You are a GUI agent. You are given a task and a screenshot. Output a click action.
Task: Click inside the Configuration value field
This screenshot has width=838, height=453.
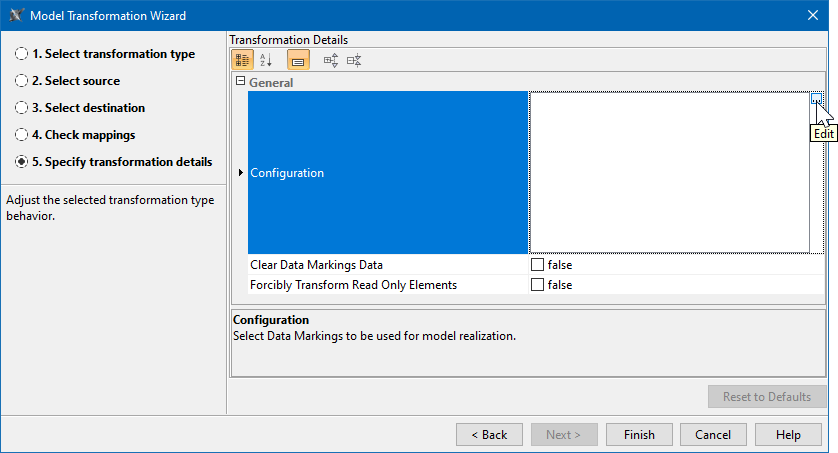(669, 173)
